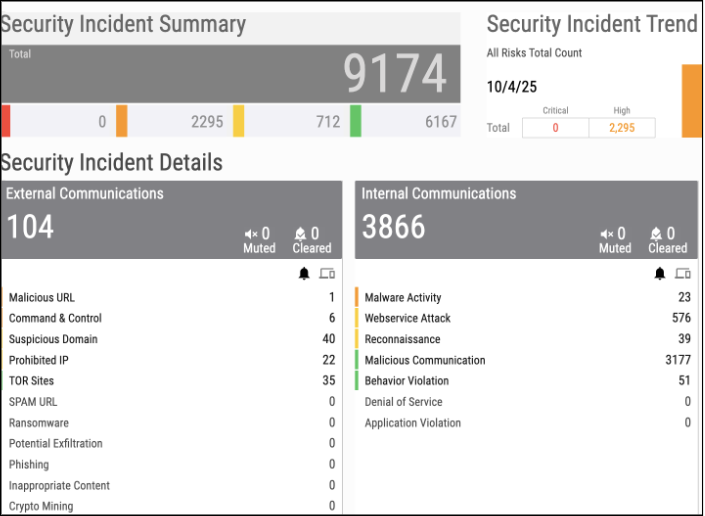705x516 pixels.
Task: Click the Cleared icon in Internal Communications
Action: (x=657, y=234)
